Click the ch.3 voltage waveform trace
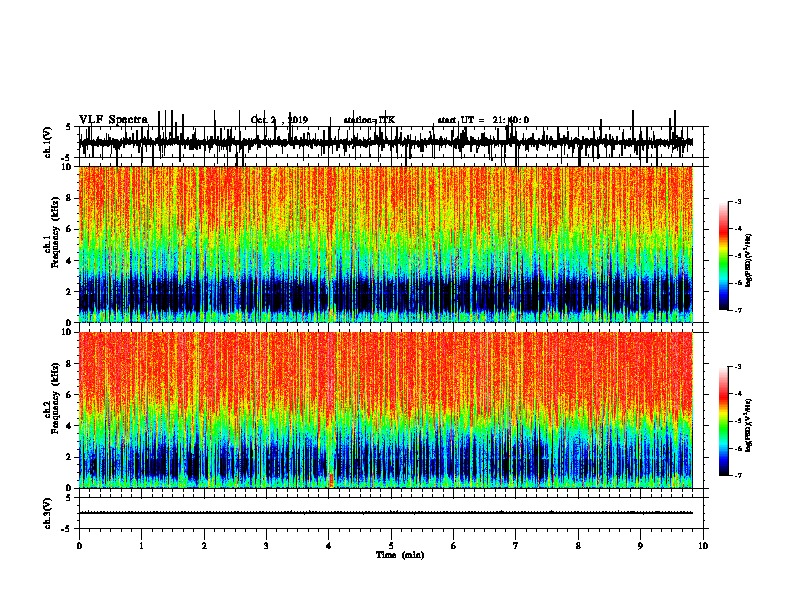The width and height of the screenshot is (792, 612). 386,513
